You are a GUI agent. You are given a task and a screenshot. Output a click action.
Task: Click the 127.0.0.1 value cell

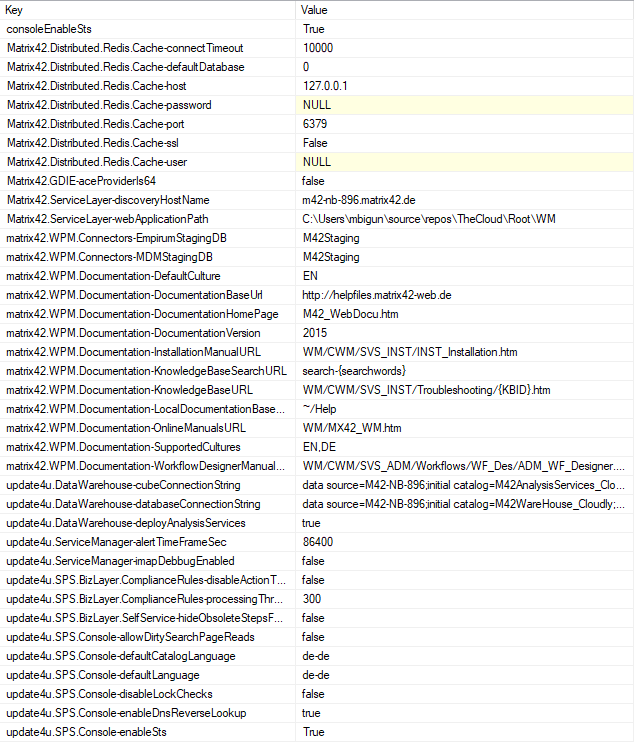point(465,86)
